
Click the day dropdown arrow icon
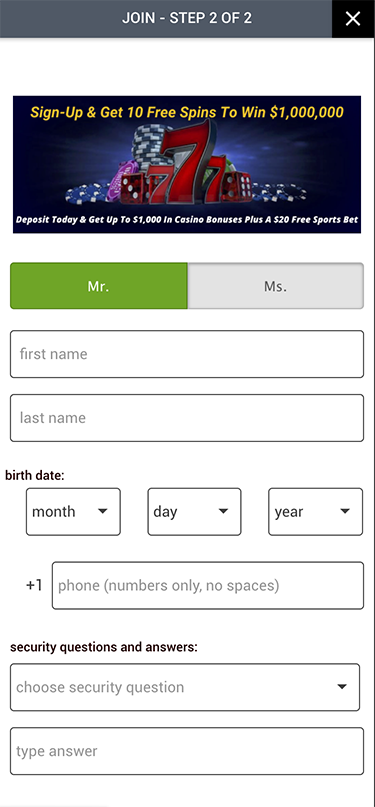(x=223, y=511)
